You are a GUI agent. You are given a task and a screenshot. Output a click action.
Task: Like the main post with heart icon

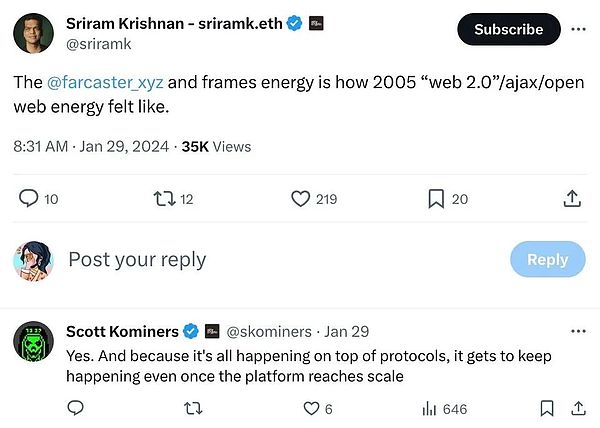(301, 199)
